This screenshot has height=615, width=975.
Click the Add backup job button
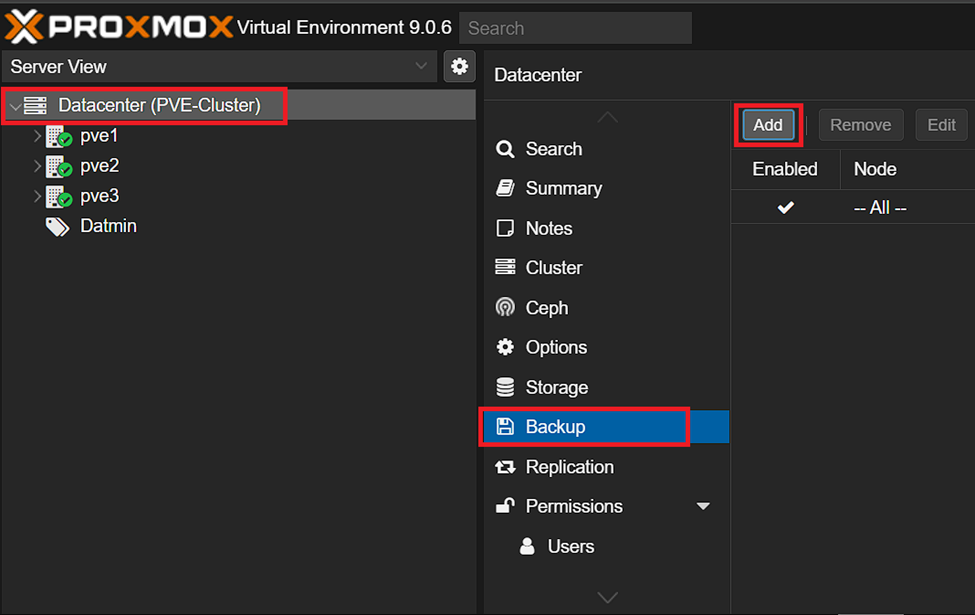point(768,125)
